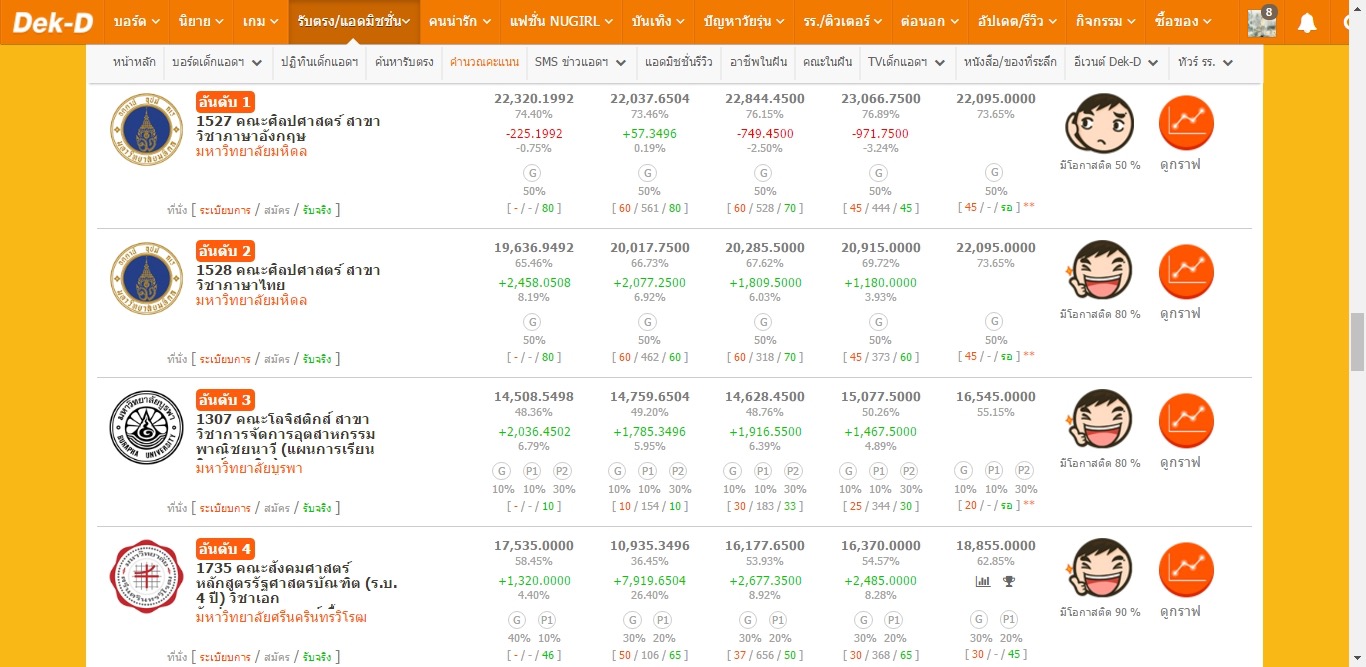Open the user profile avatar

tap(1262, 22)
